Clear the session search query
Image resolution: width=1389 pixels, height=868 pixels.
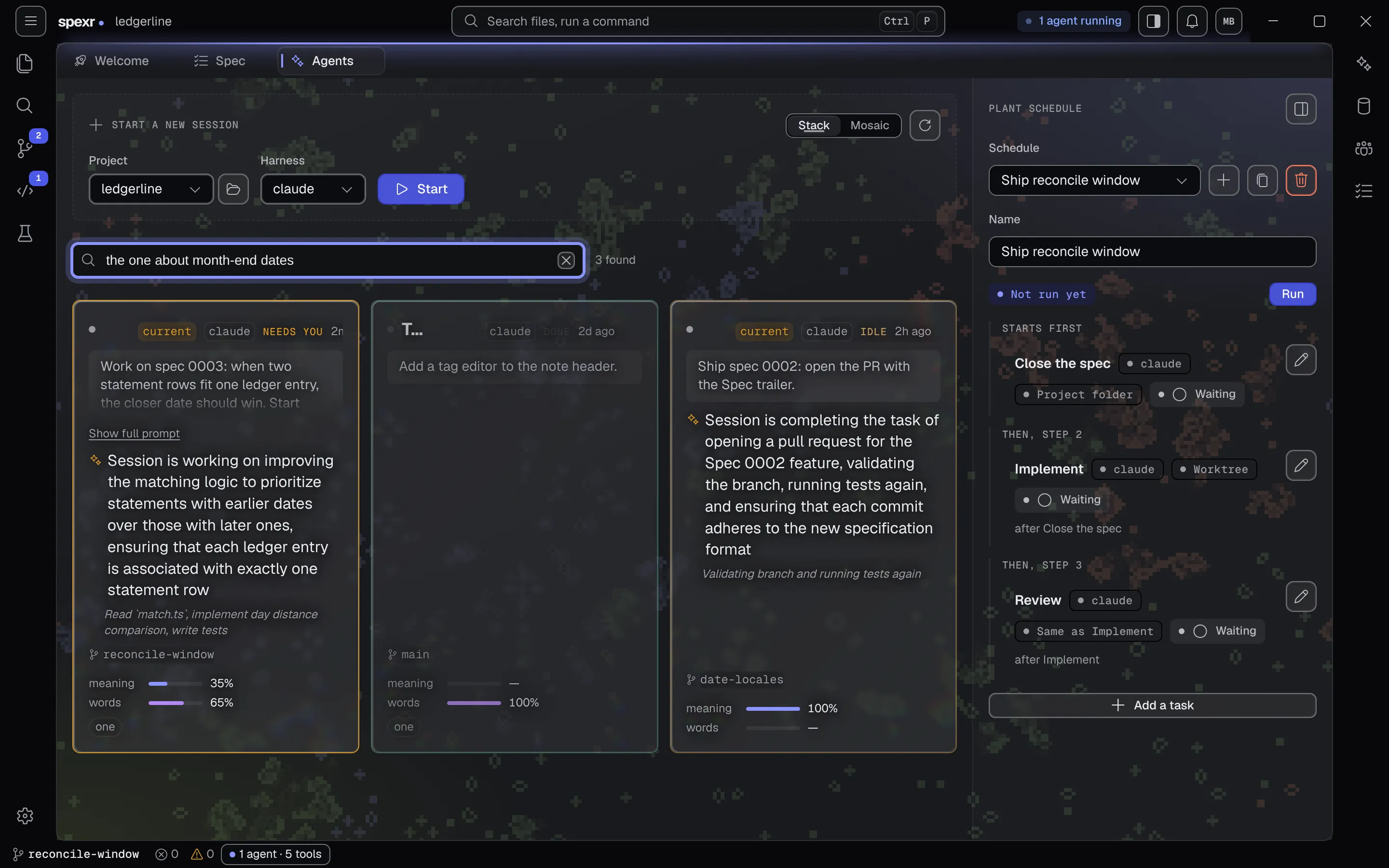[566, 260]
